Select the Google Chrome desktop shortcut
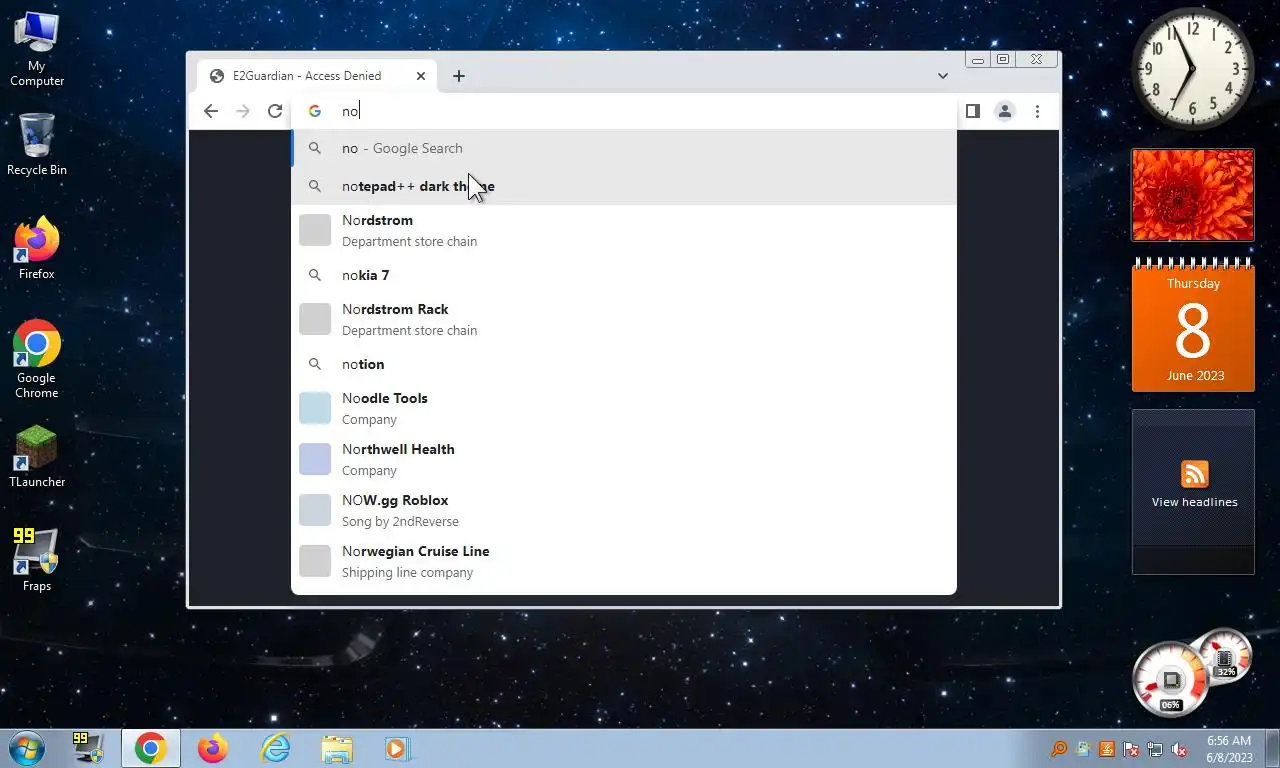Viewport: 1280px width, 768px height. coord(37,359)
